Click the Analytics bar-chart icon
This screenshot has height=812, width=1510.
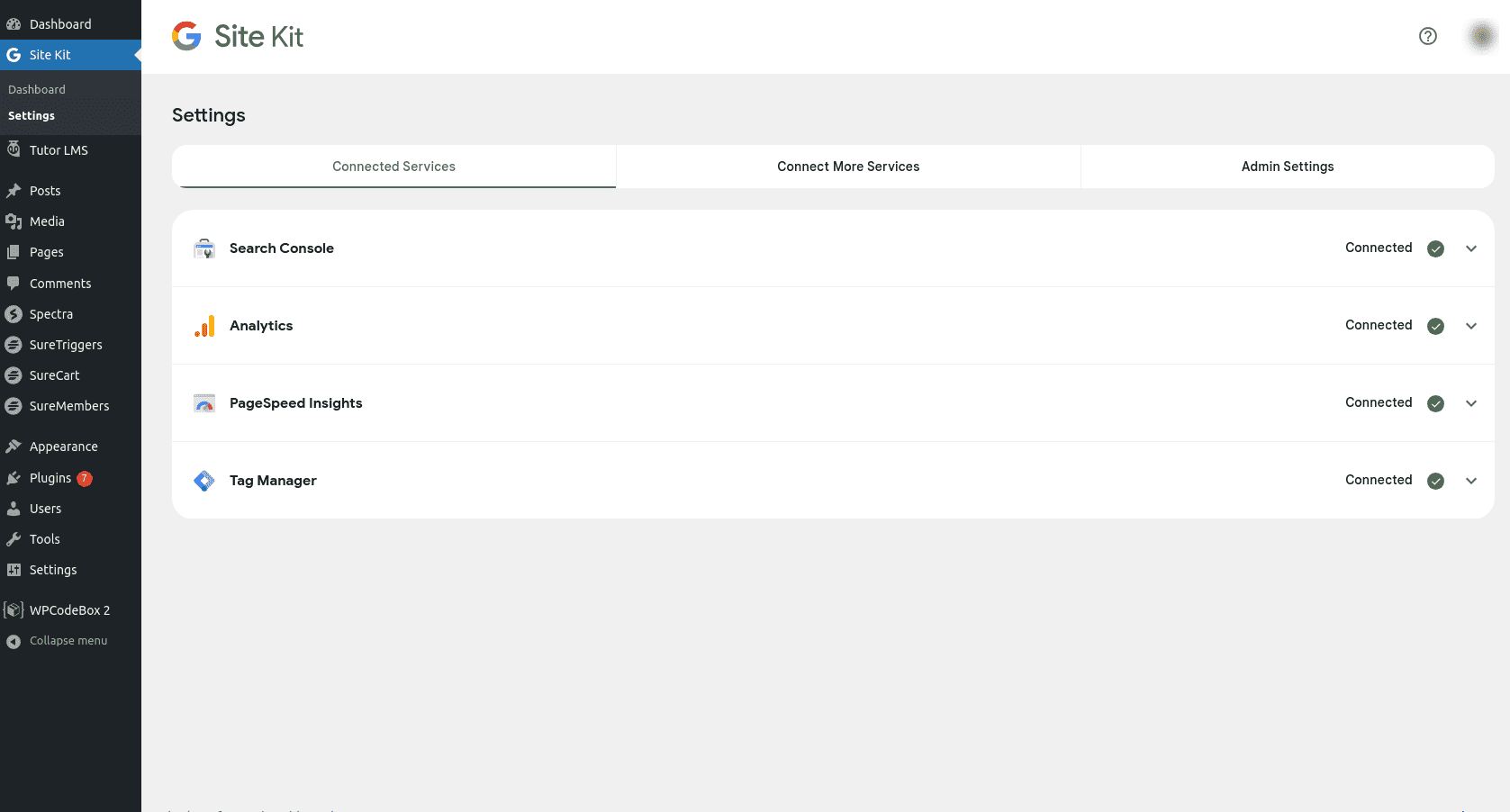pyautogui.click(x=204, y=326)
